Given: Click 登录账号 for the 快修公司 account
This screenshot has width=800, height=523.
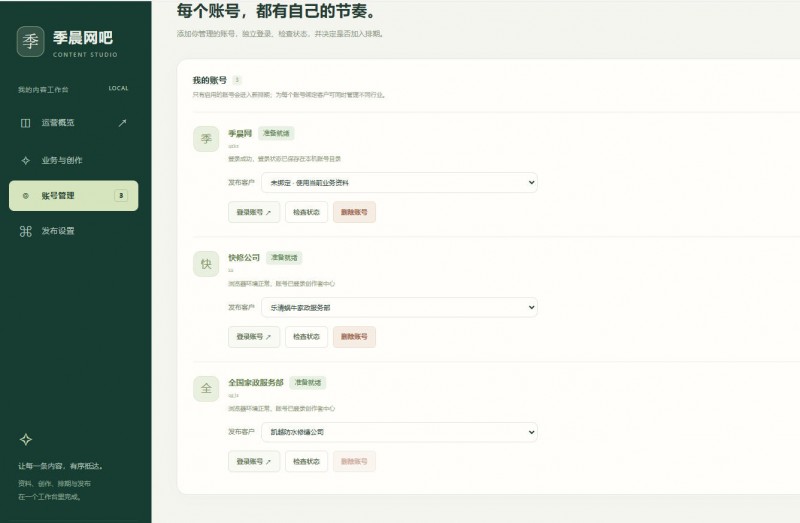Looking at the screenshot, I should pos(254,337).
